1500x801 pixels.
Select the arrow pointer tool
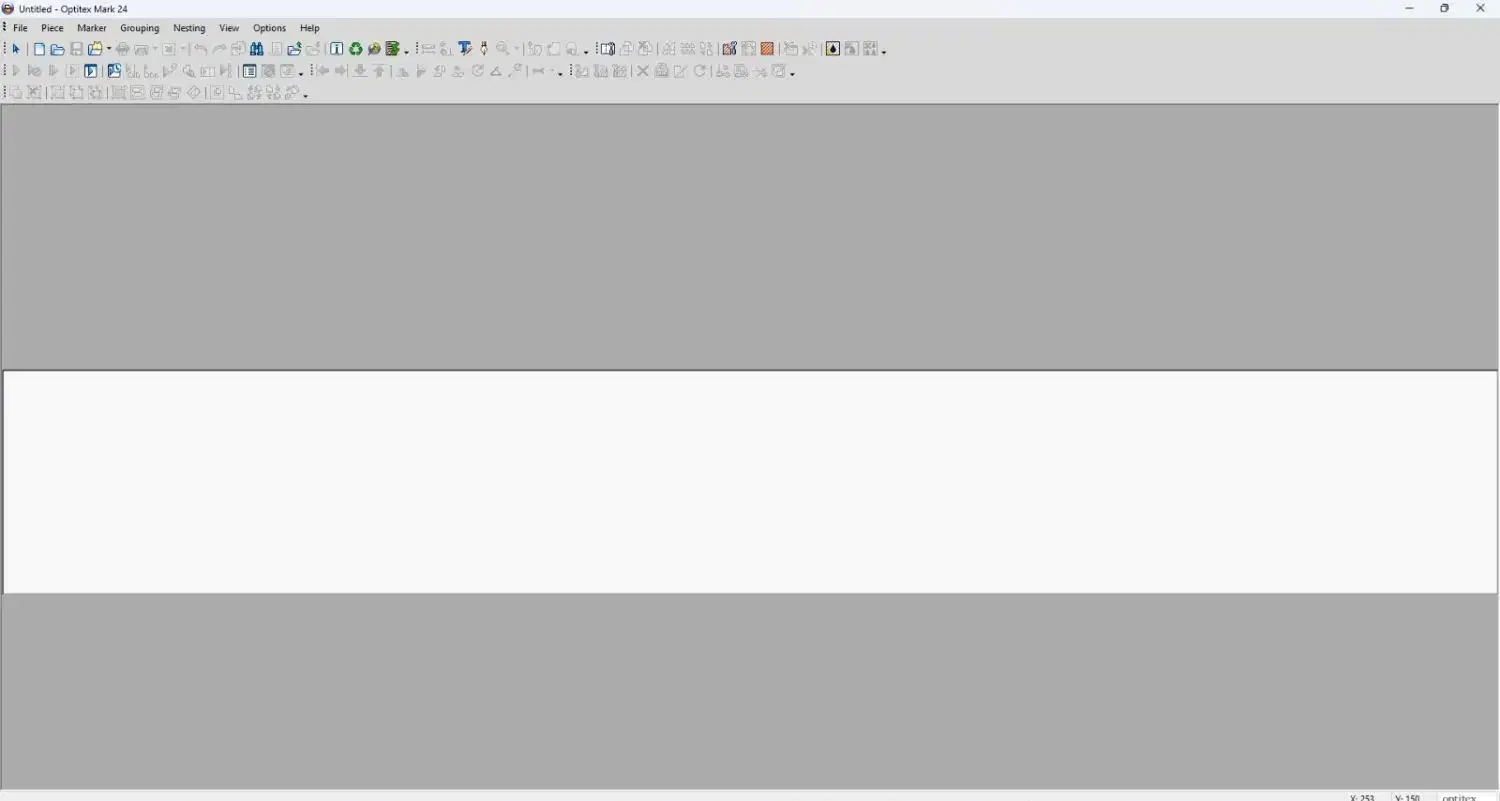tap(16, 49)
